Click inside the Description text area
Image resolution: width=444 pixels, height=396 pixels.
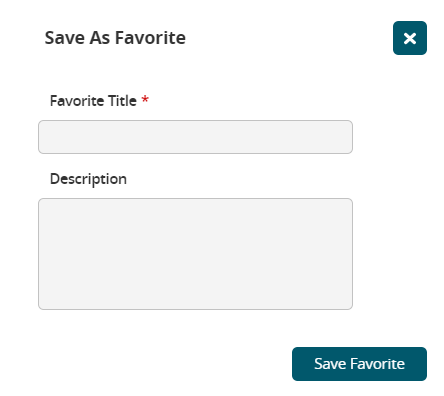coord(195,254)
